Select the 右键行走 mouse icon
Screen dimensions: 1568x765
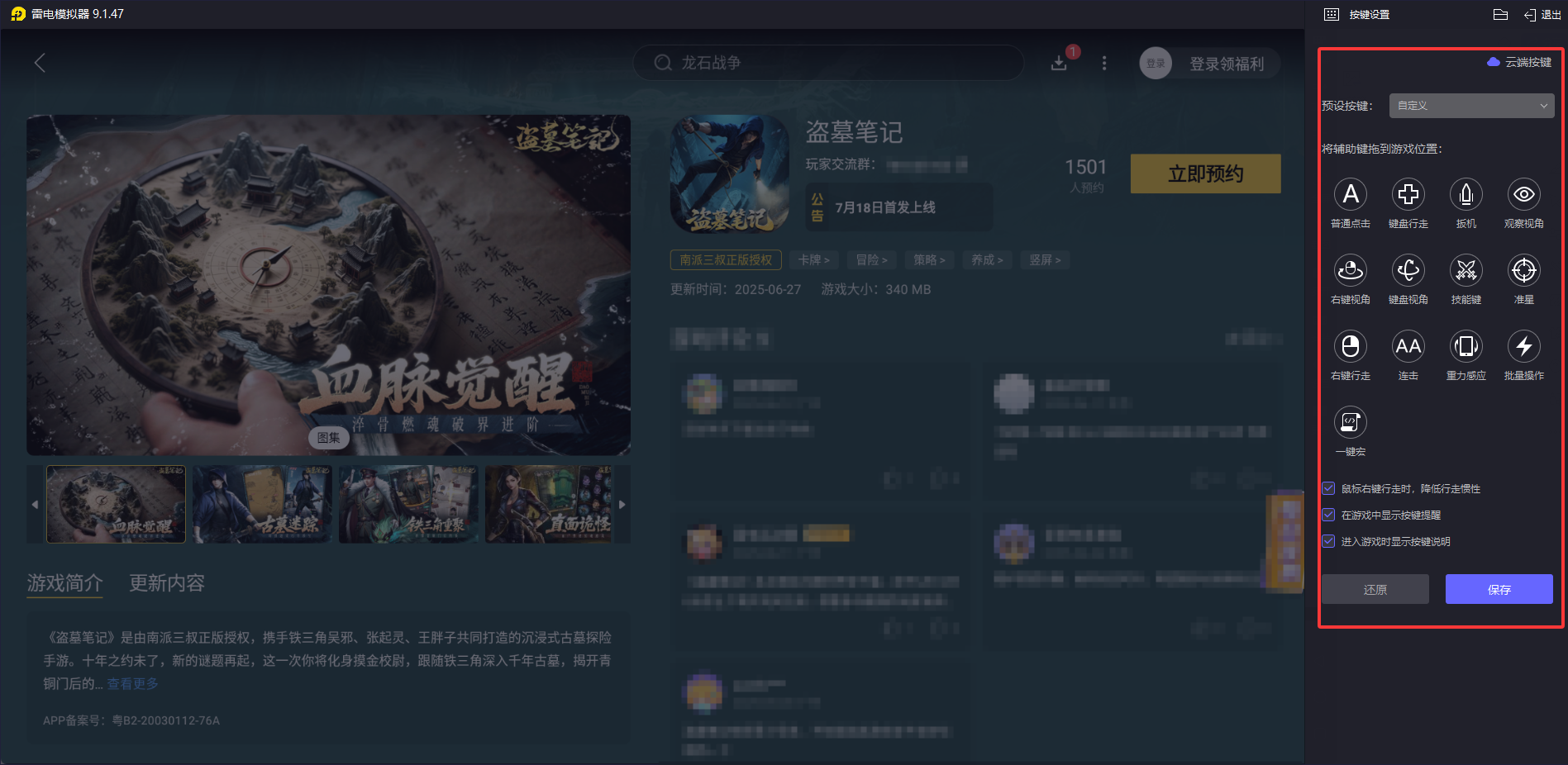(1350, 346)
